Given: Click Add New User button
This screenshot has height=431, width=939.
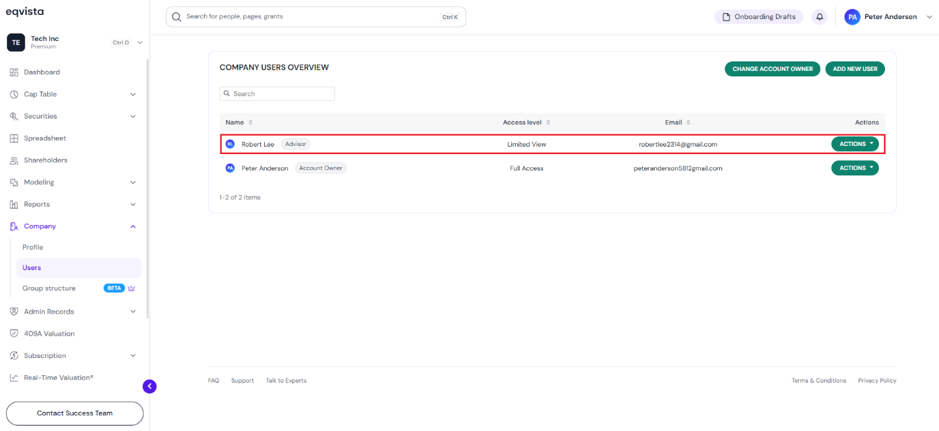Looking at the screenshot, I should [x=855, y=69].
